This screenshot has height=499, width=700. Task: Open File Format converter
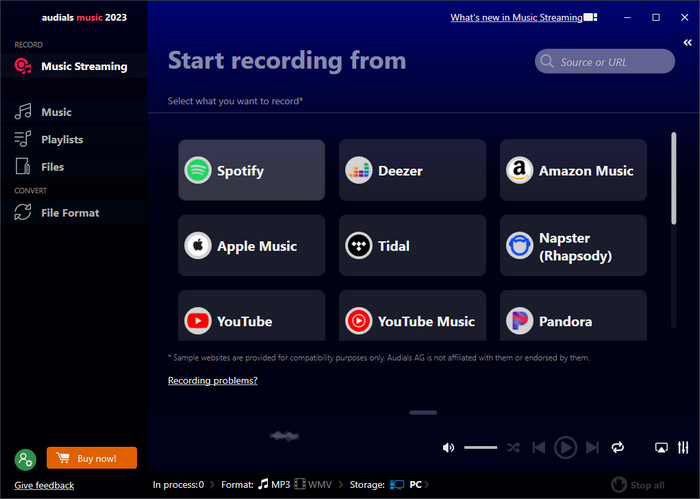[x=74, y=212]
